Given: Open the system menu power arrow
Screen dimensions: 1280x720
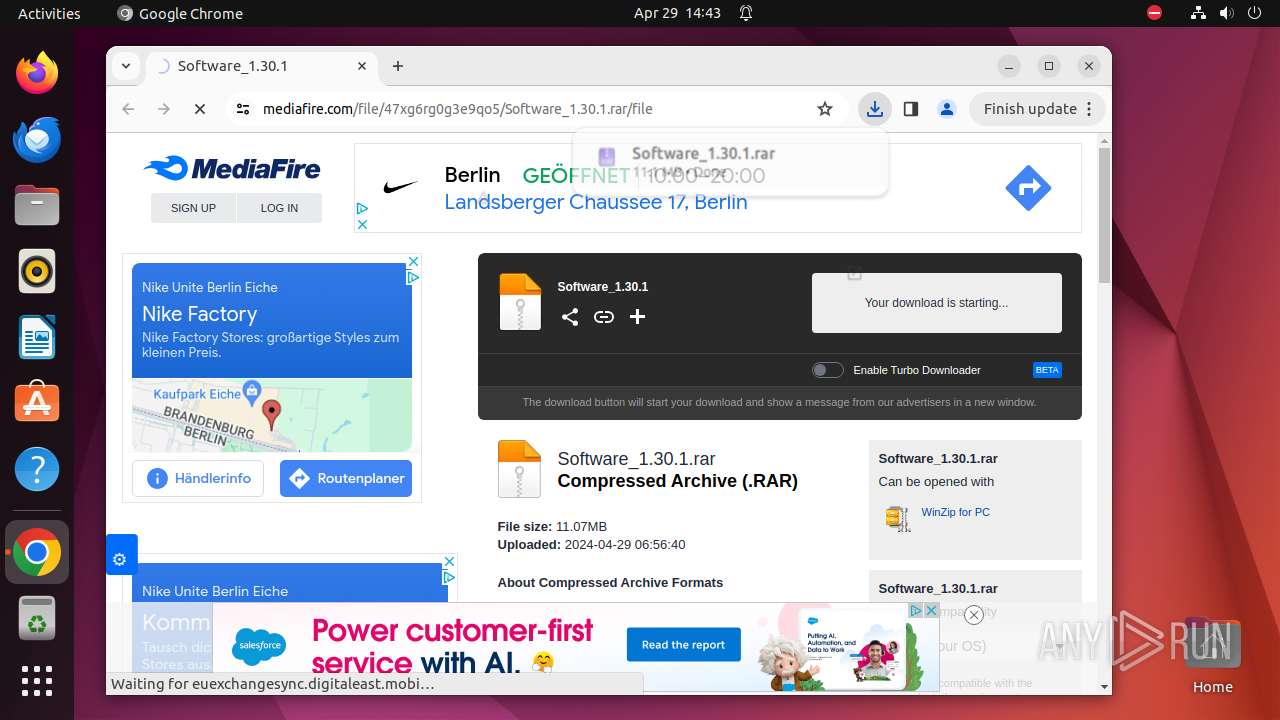Looking at the screenshot, I should point(1254,13).
